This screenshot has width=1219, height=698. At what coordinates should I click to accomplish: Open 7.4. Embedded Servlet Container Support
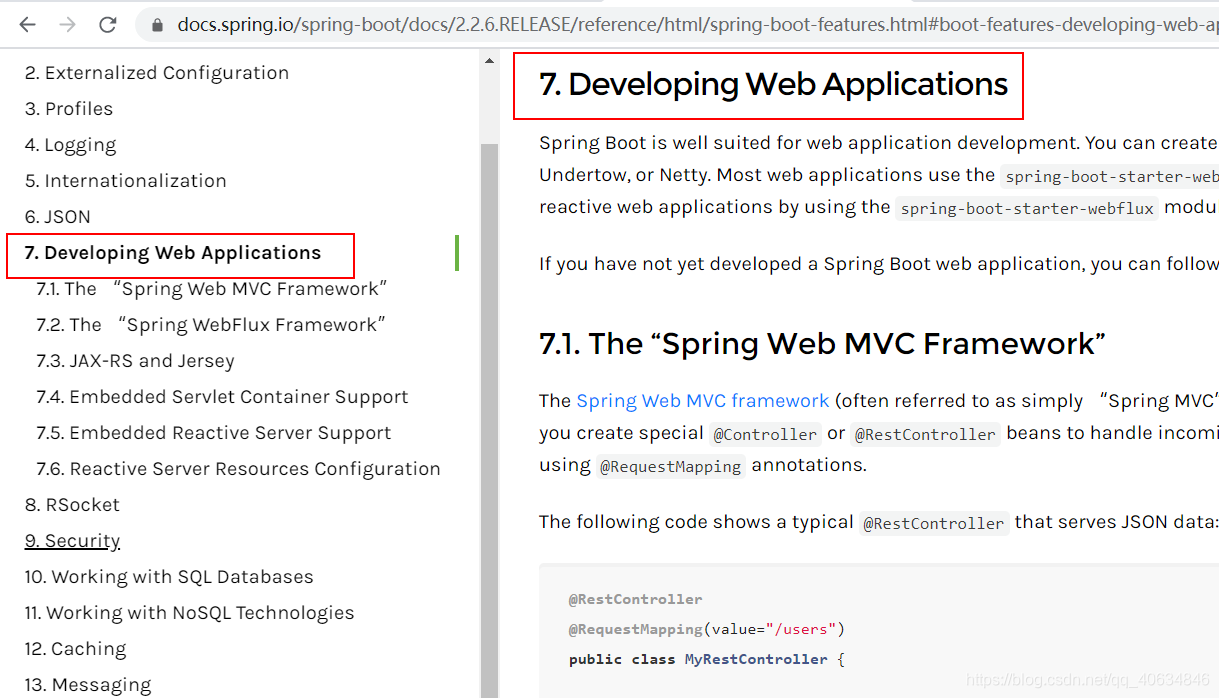222,397
